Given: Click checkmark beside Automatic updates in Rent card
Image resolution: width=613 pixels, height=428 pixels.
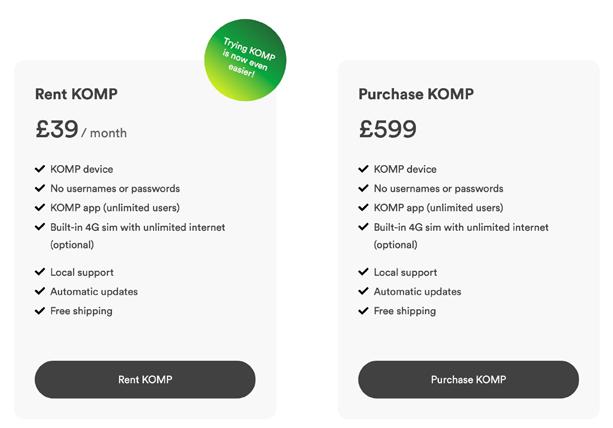Looking at the screenshot, I should 40,291.
